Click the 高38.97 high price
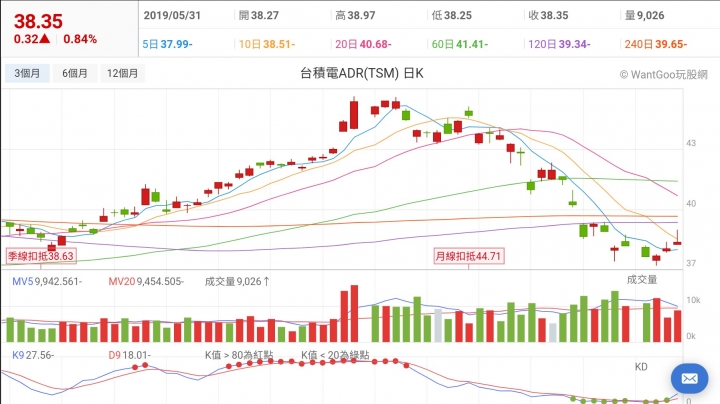Viewport: 720px width, 404px height. click(x=355, y=15)
